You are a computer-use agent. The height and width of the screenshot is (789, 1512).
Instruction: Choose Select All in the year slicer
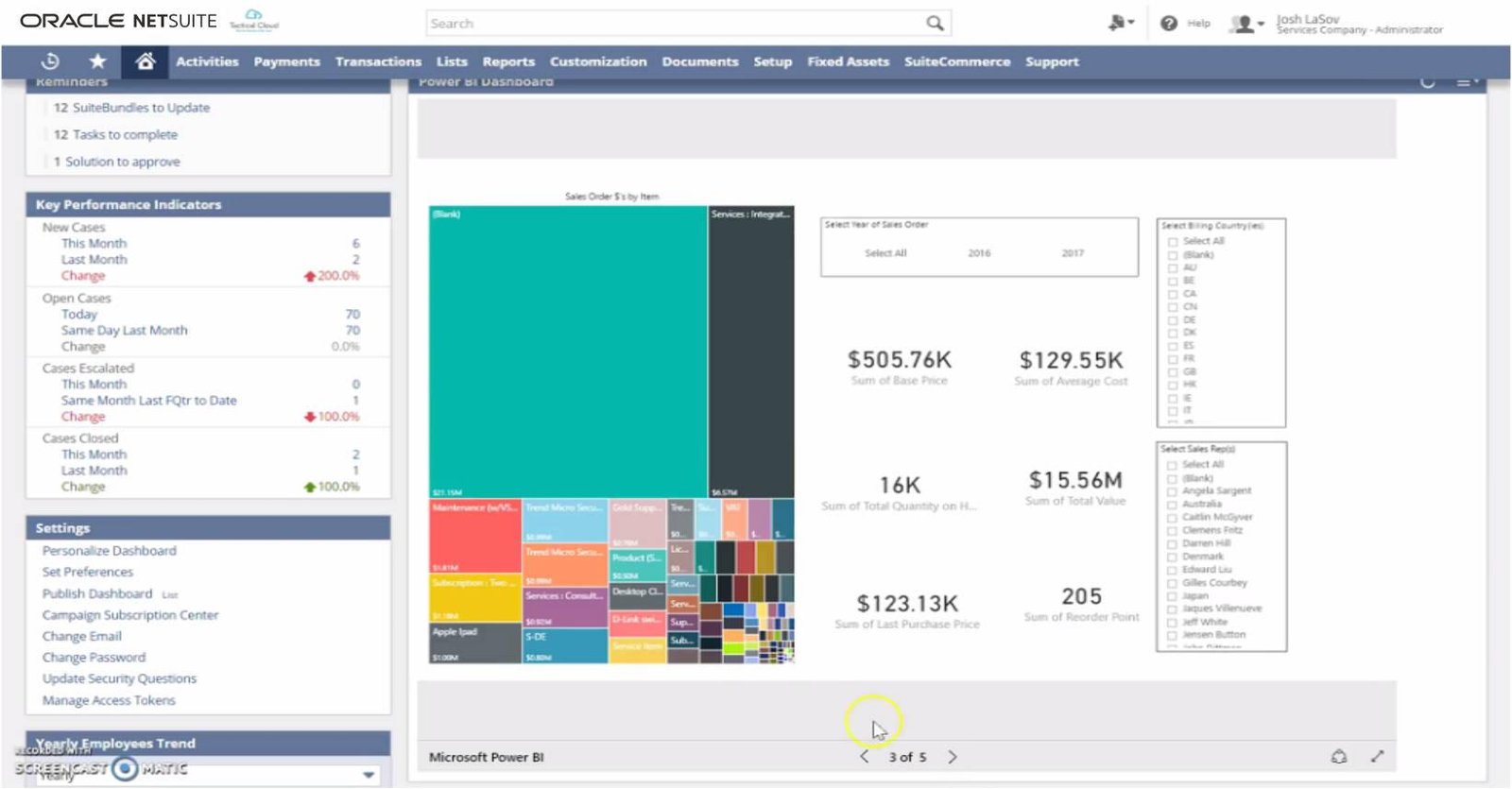(x=885, y=253)
